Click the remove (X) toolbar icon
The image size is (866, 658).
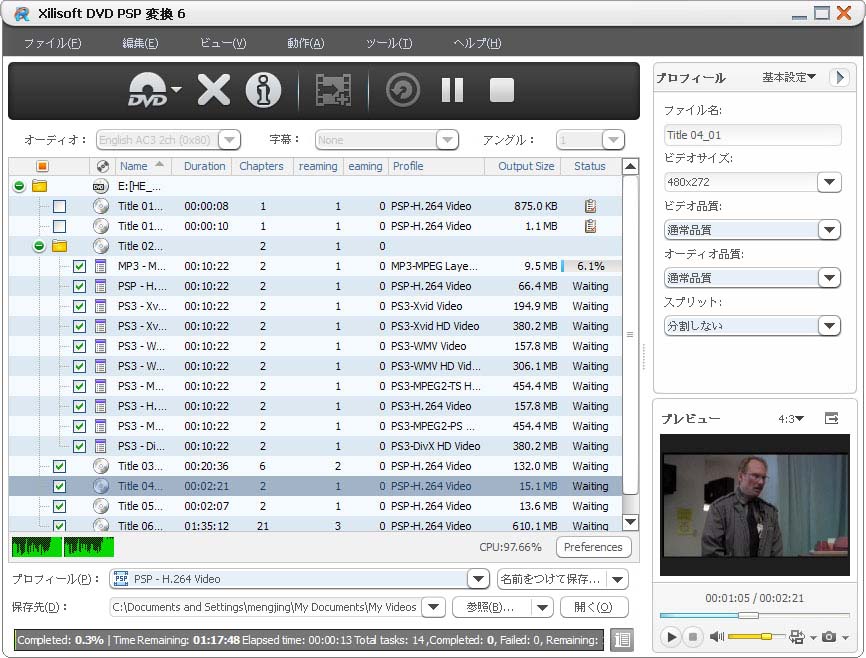213,91
